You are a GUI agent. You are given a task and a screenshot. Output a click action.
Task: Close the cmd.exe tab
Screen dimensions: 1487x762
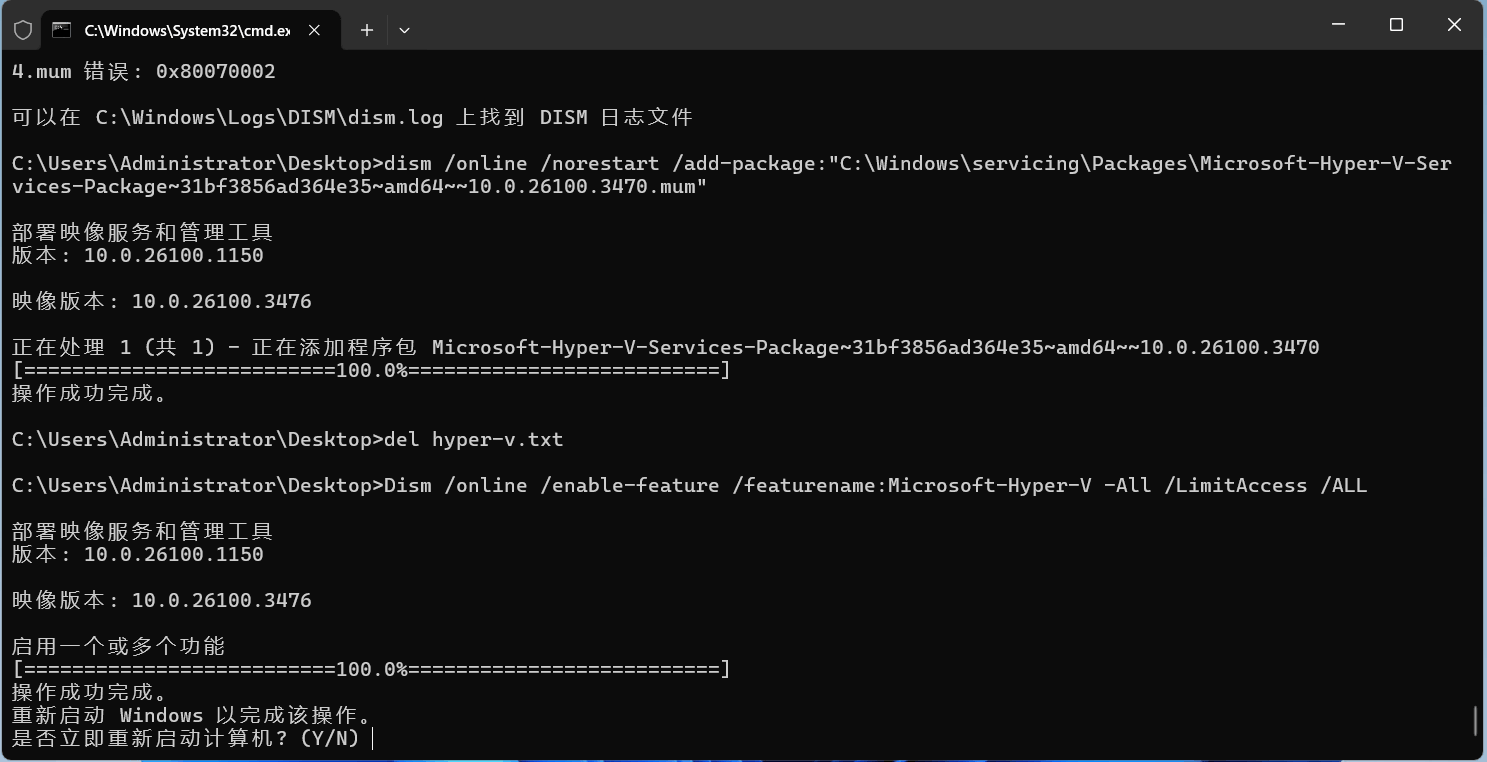[314, 30]
